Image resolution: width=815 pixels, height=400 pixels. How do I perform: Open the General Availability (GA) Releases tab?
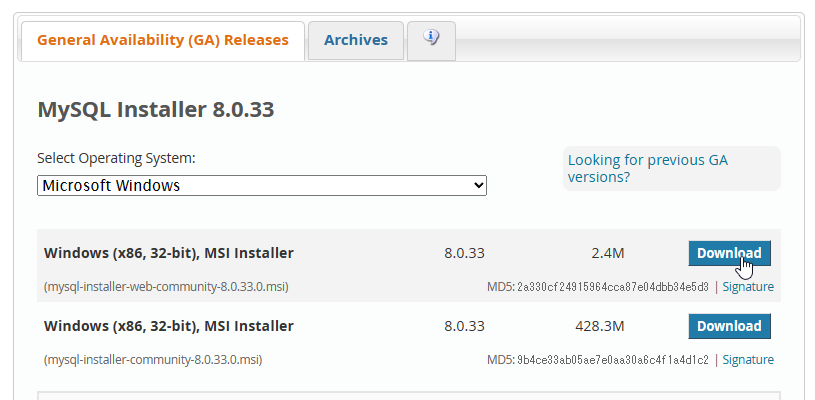tap(163, 41)
